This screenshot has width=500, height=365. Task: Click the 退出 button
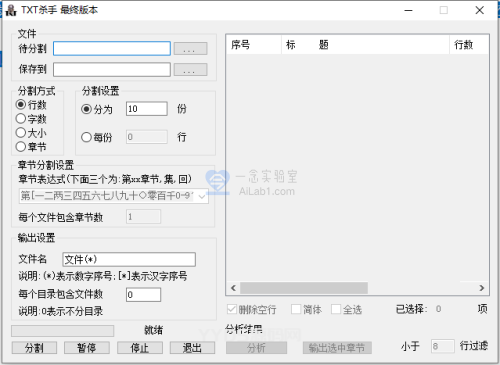[192, 348]
